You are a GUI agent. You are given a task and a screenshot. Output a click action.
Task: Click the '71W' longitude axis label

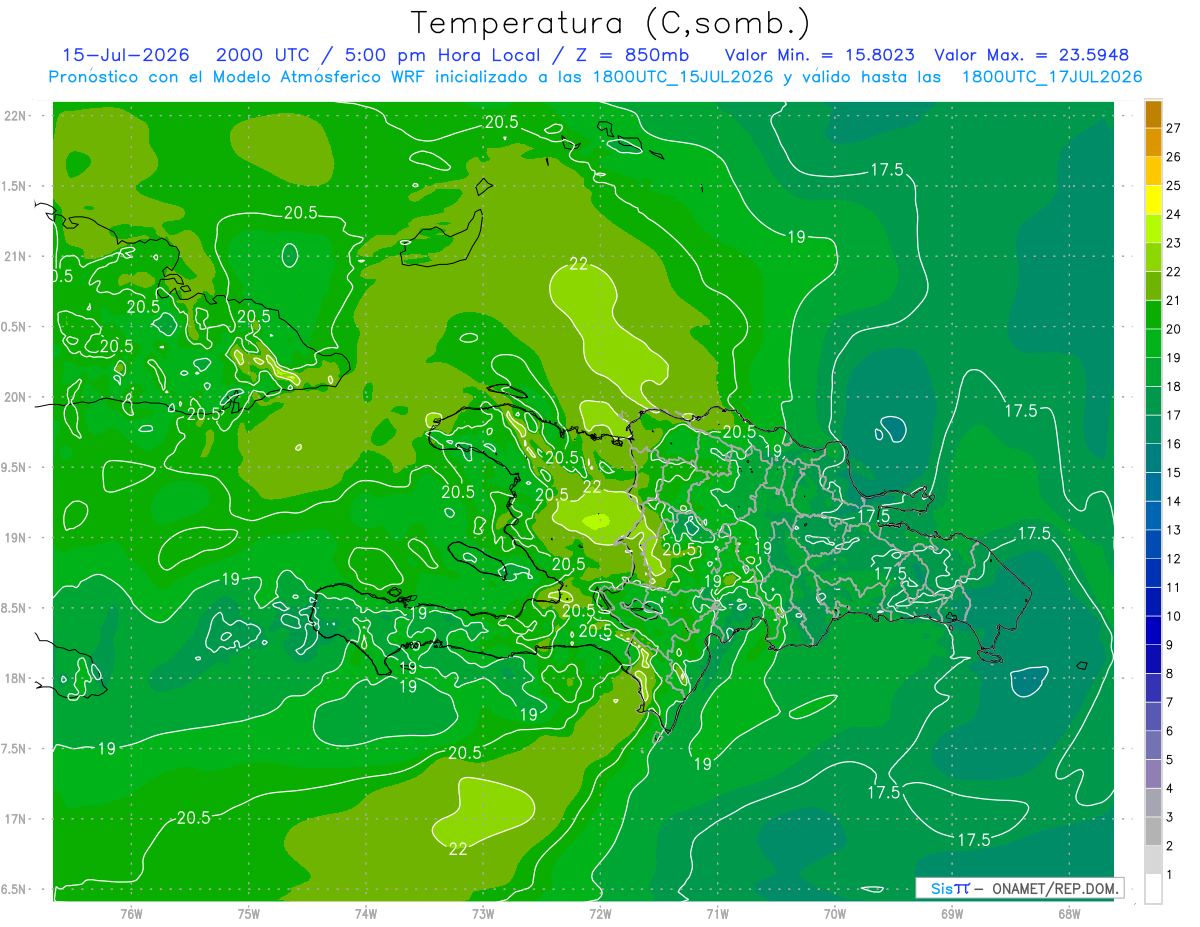coord(717,914)
